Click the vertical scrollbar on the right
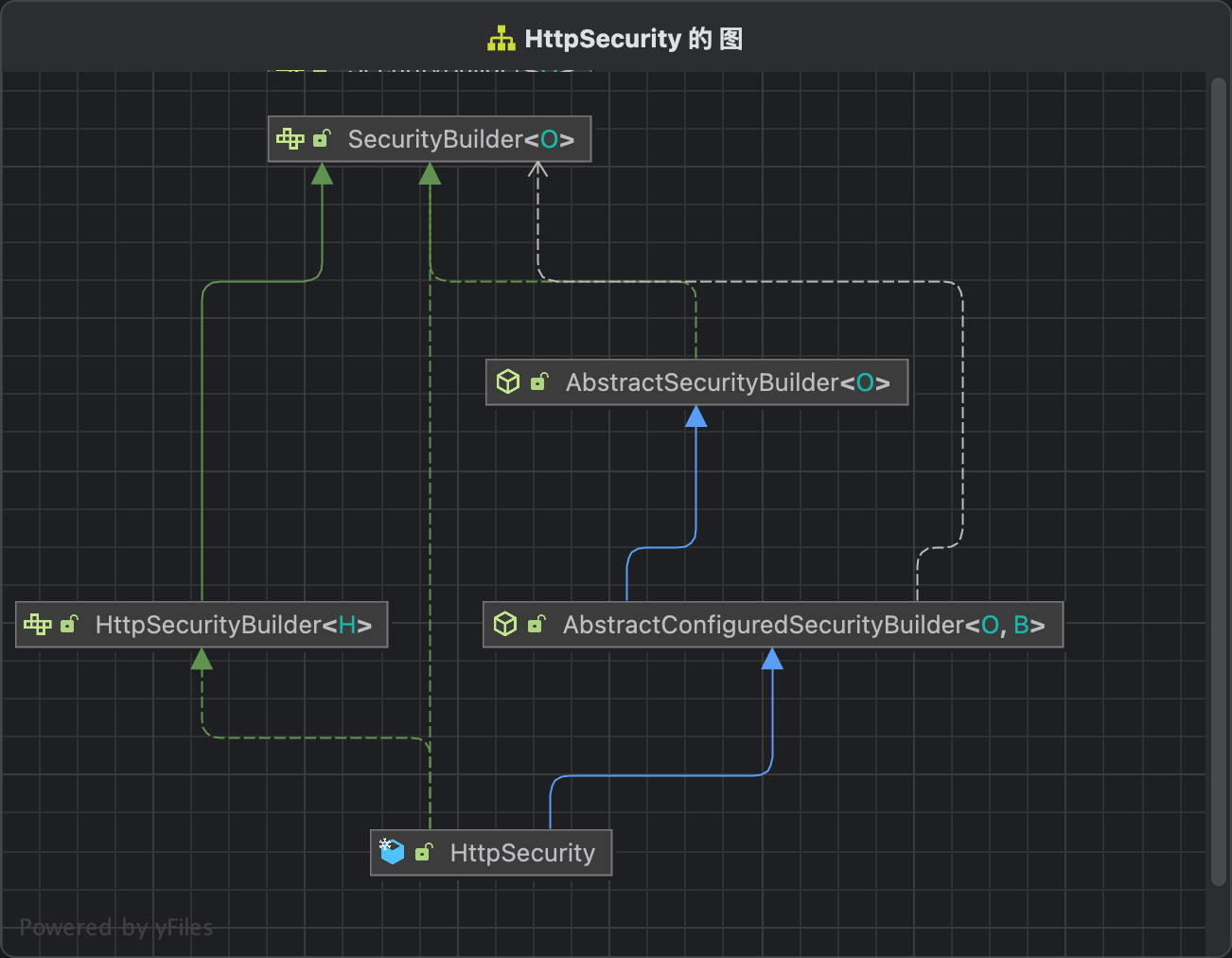 (1218, 481)
